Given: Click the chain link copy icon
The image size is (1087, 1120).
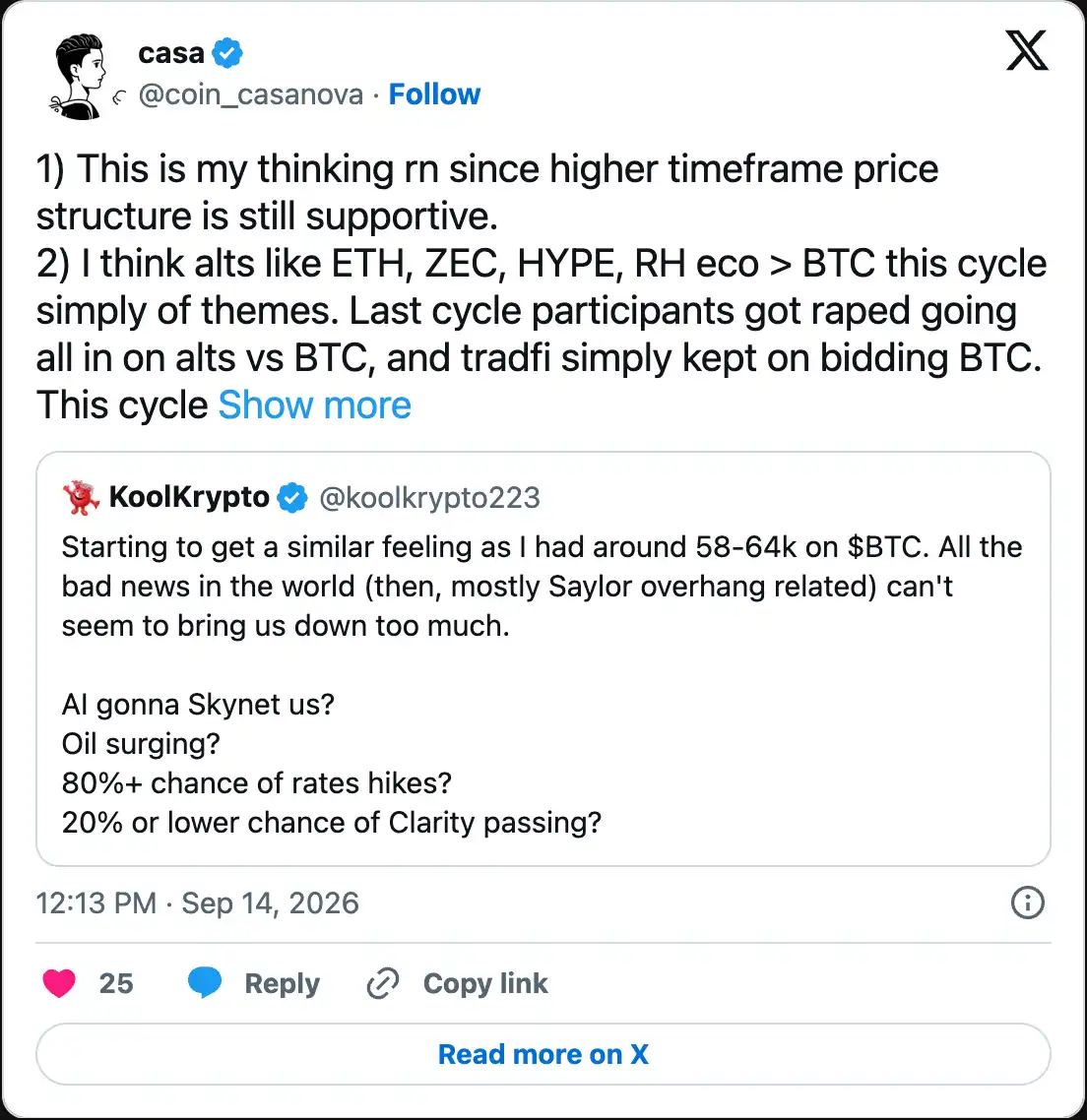Looking at the screenshot, I should click(382, 983).
